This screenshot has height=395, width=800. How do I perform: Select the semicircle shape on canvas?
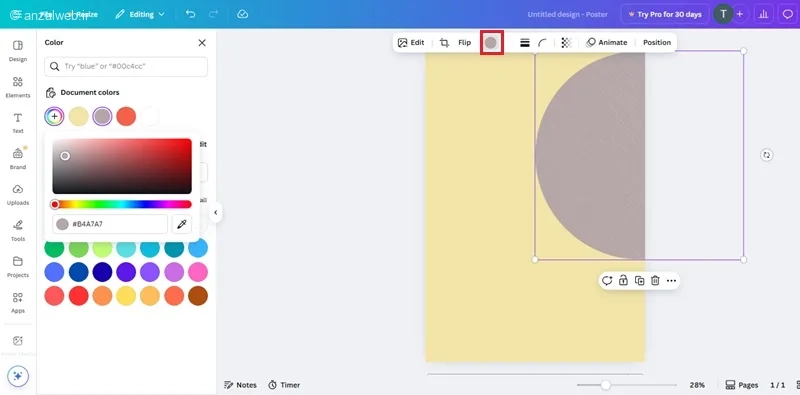pos(590,155)
